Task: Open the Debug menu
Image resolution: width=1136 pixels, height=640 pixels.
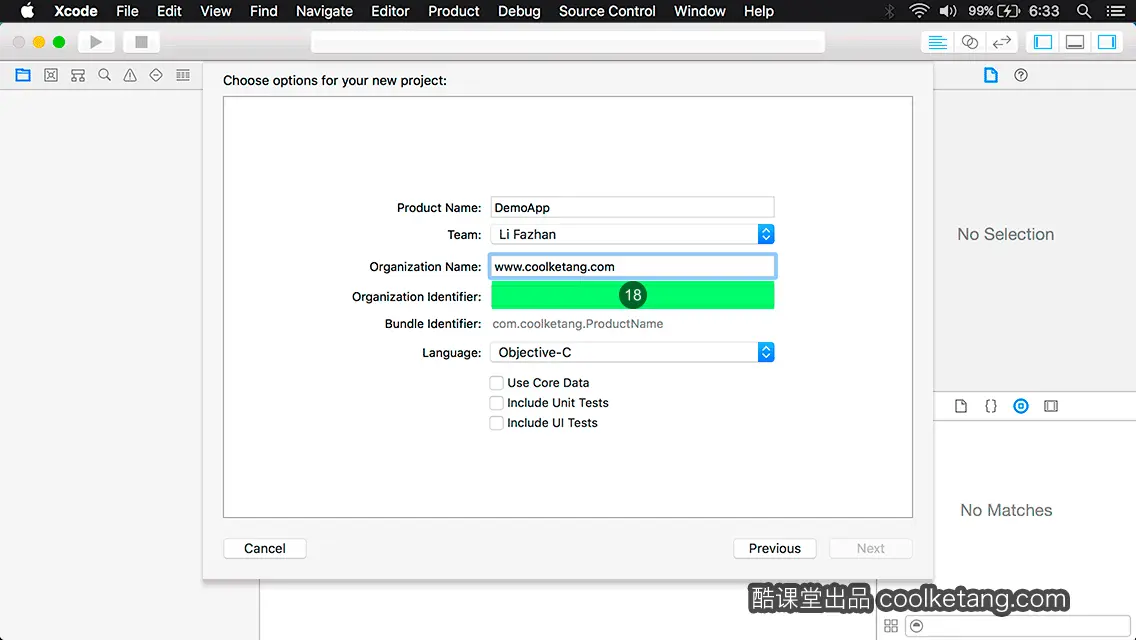Action: [519, 11]
